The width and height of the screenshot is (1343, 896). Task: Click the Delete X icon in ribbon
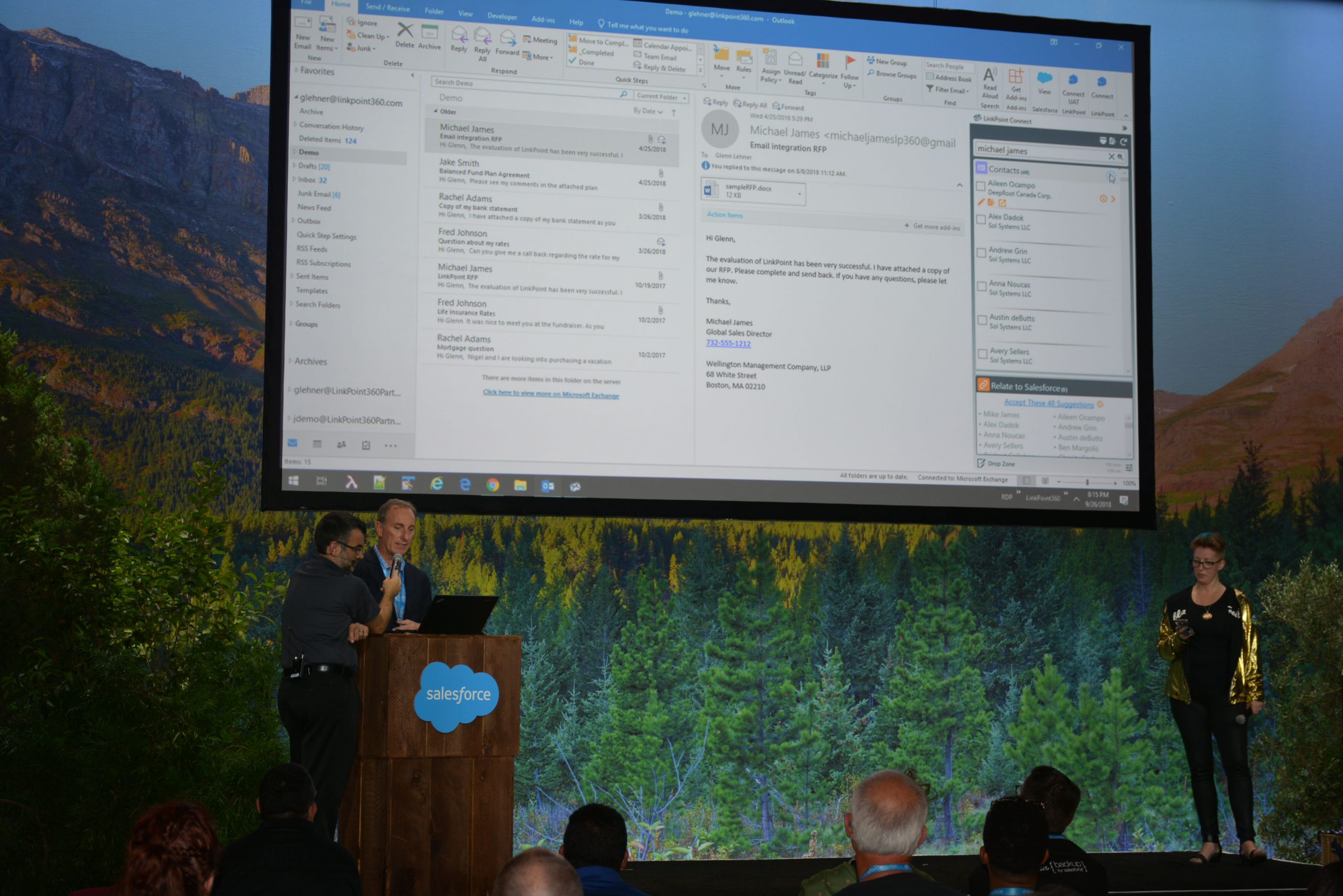(x=404, y=30)
